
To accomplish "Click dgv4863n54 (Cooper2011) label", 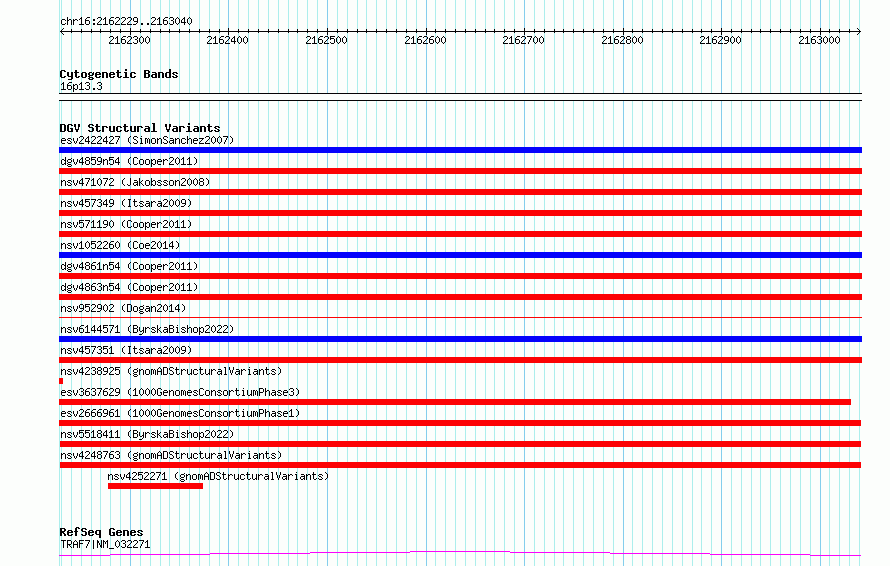I will pos(129,287).
